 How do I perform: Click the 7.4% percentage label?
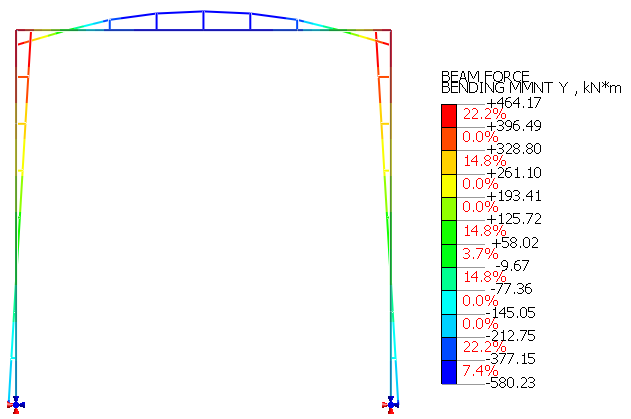pos(480,370)
